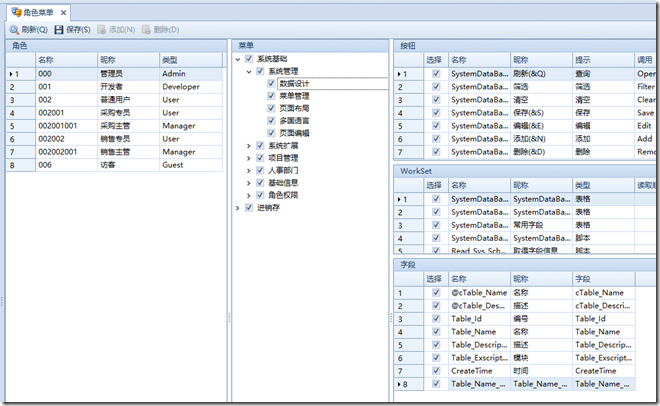Expand the 角色权限 tree node
Screen dimensions: 660x406
[249, 196]
